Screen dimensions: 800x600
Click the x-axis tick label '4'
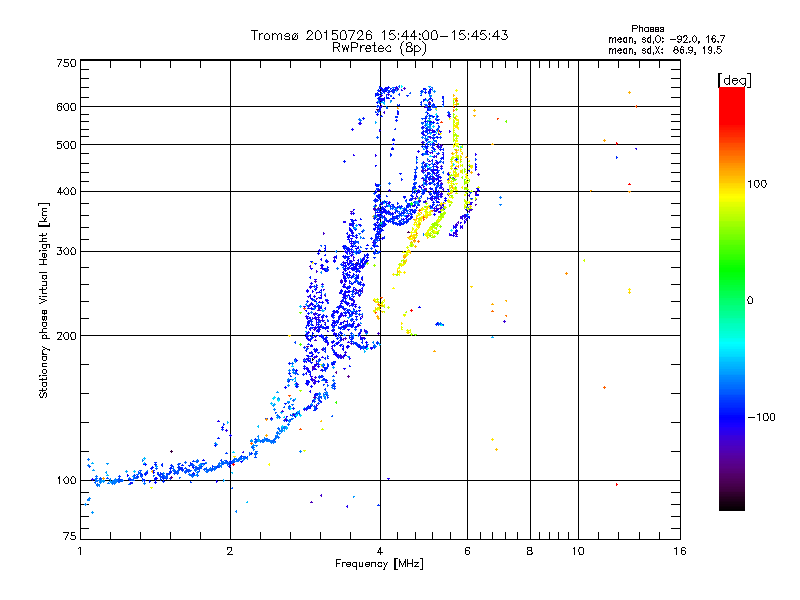(x=380, y=551)
